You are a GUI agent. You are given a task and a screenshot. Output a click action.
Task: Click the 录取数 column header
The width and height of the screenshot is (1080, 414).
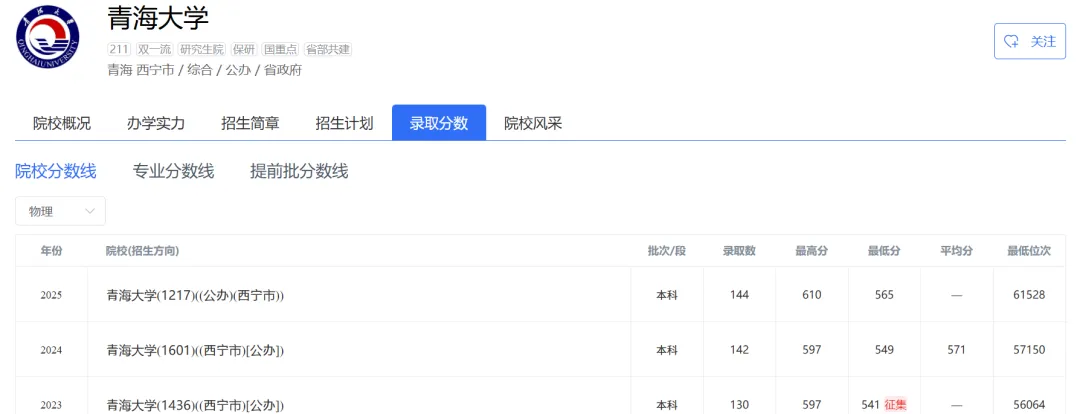click(x=739, y=251)
